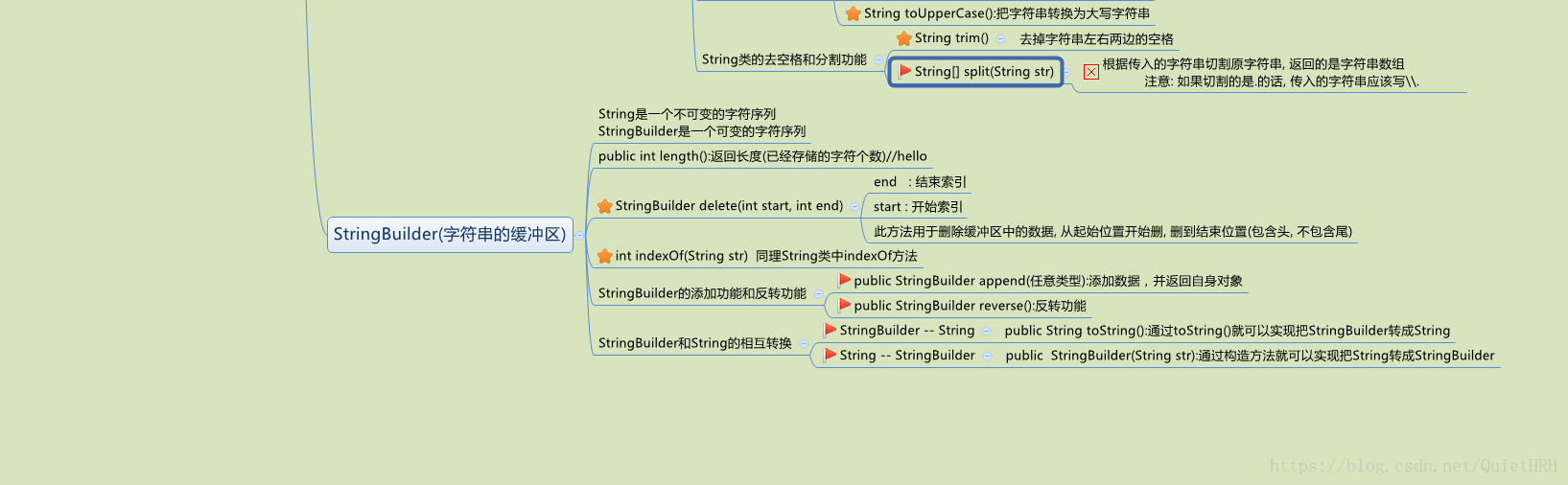
Task: Click the red flag beside 'StringBuilder -- String'
Action: [x=830, y=330]
